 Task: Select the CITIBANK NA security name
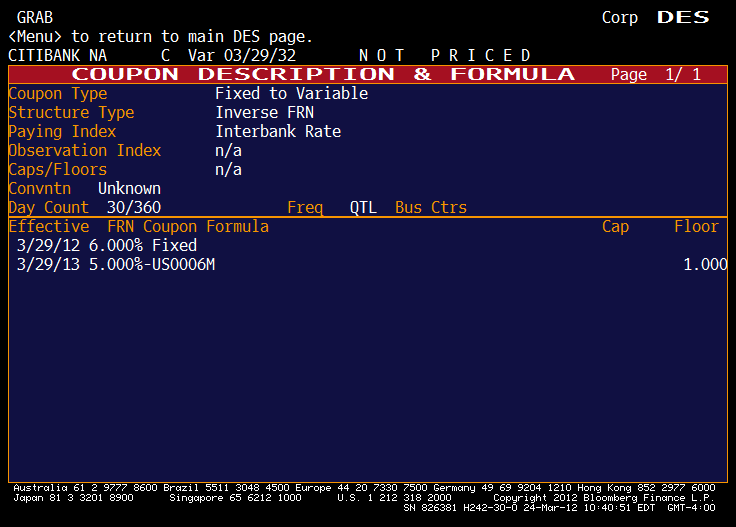tap(57, 55)
